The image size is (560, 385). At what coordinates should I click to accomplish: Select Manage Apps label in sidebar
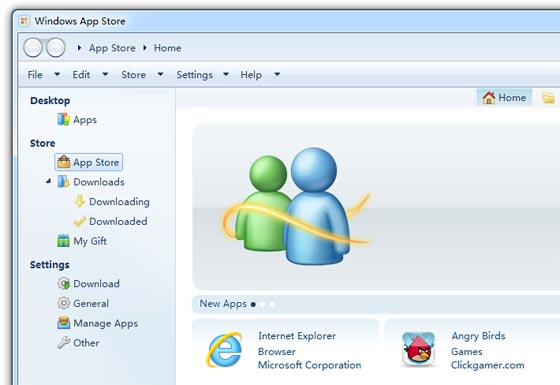point(106,324)
